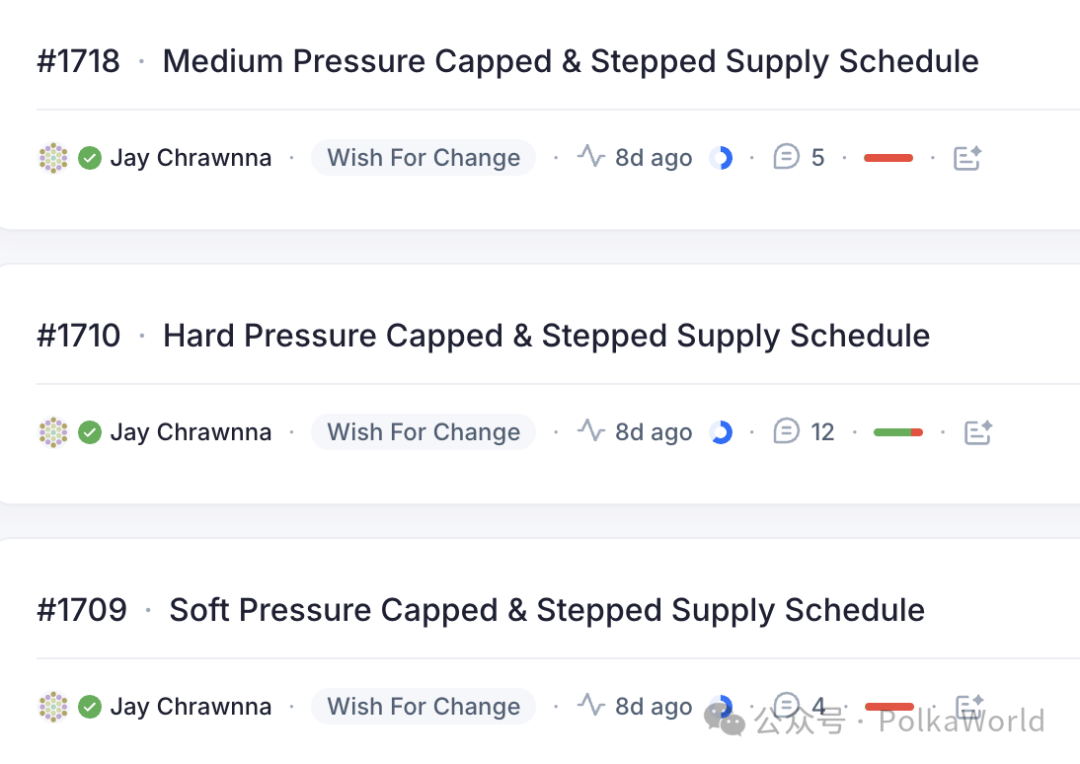Click the activity pulse icon on referendum #1709

click(x=591, y=706)
